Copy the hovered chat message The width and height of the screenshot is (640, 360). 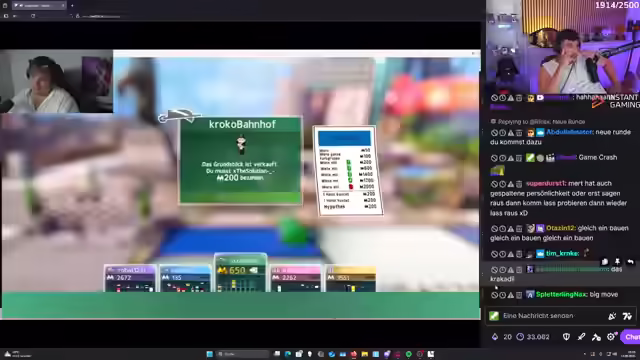tap(604, 262)
